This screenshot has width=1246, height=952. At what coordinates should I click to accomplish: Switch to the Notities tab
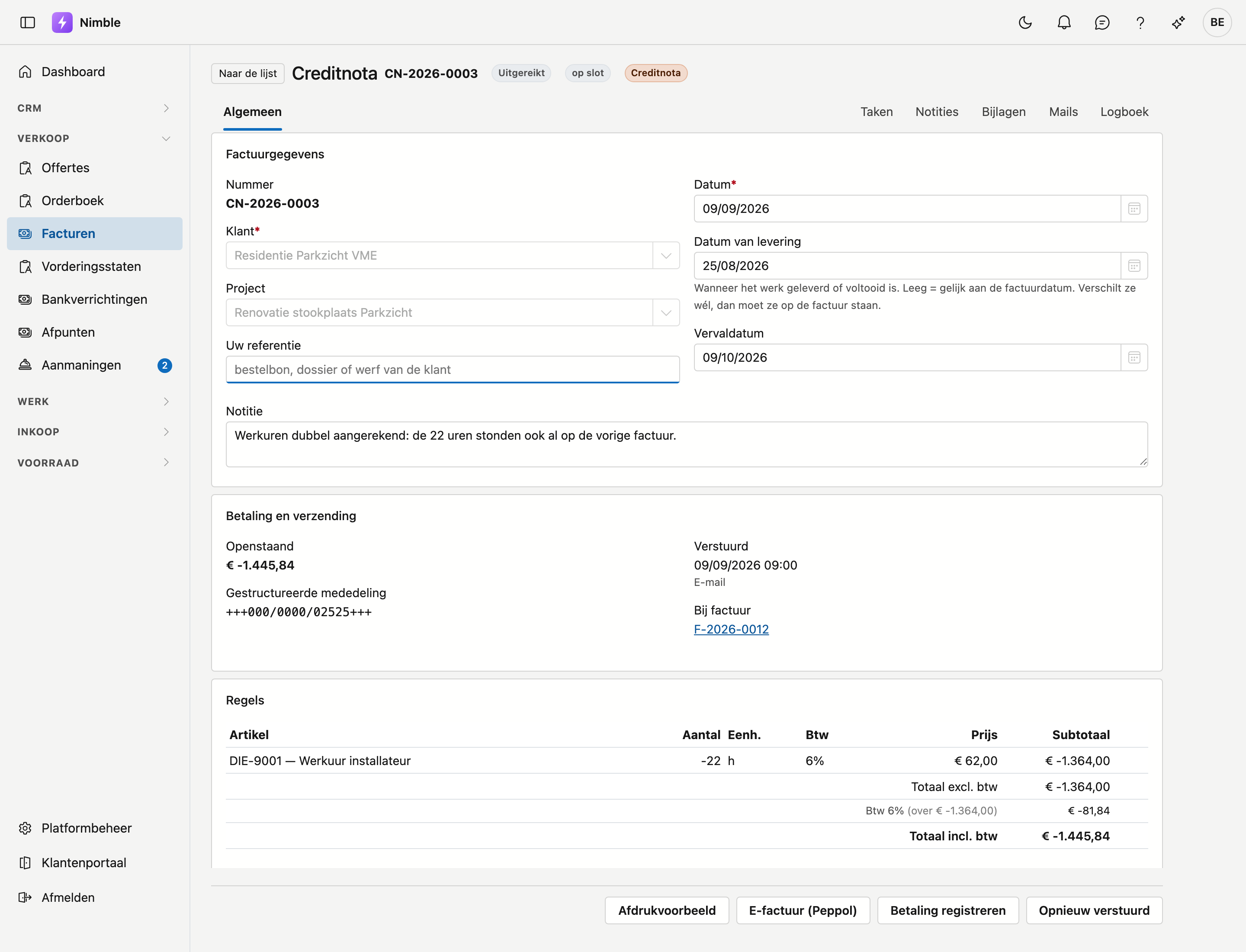937,112
